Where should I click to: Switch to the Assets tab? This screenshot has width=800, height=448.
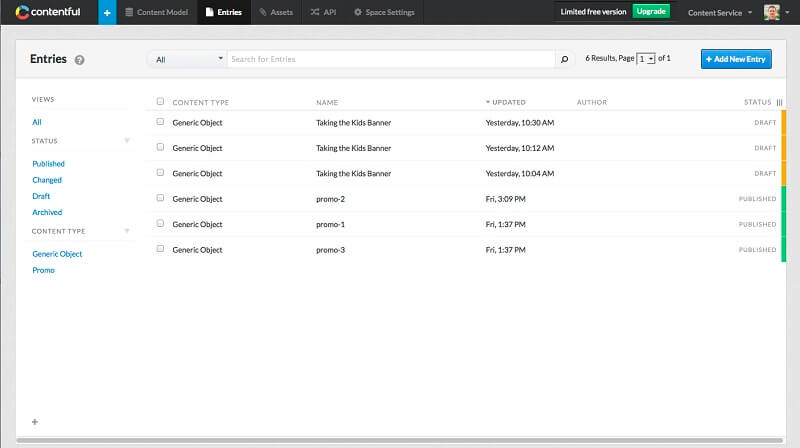276,12
